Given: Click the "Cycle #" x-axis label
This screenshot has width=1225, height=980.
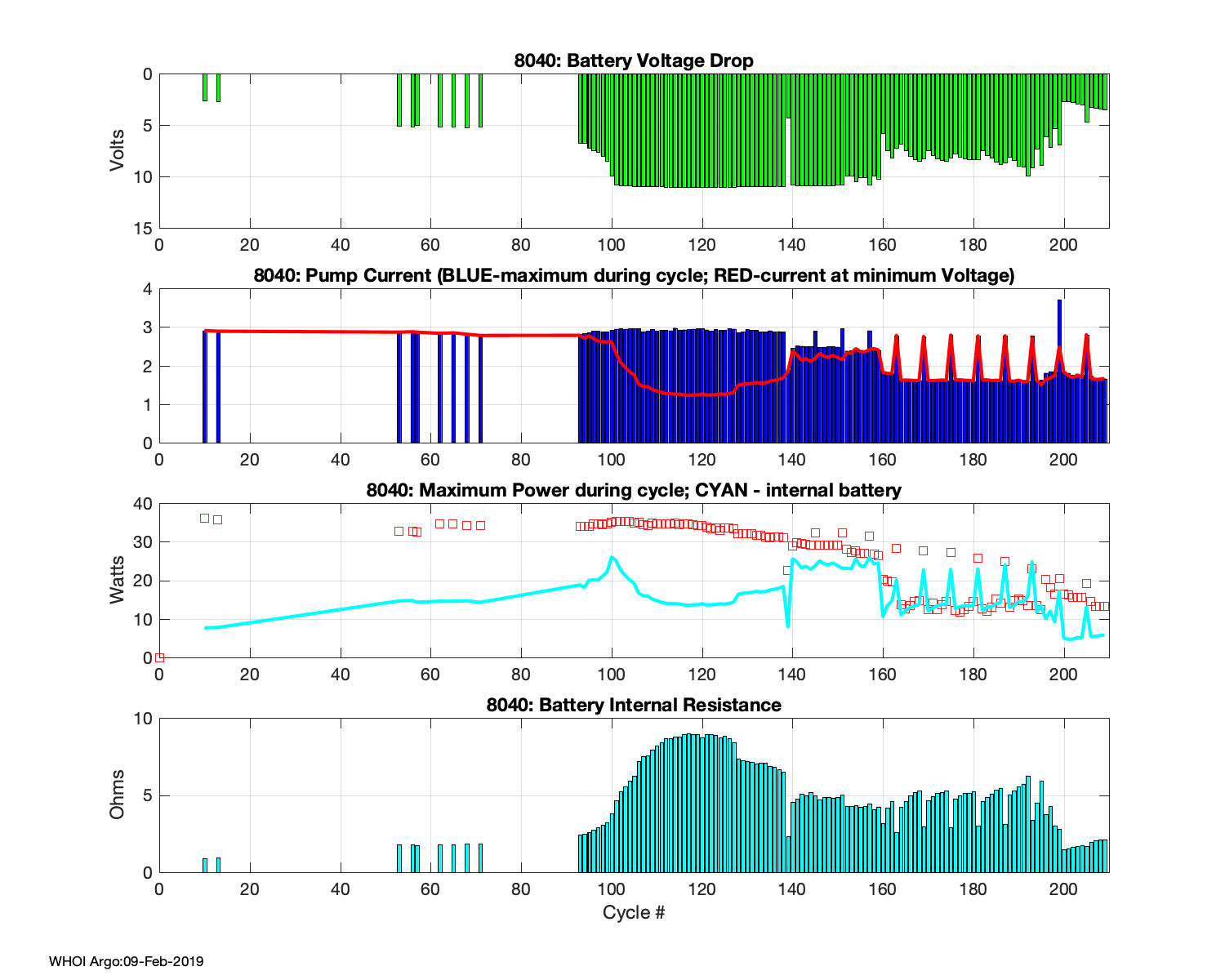Looking at the screenshot, I should (634, 912).
